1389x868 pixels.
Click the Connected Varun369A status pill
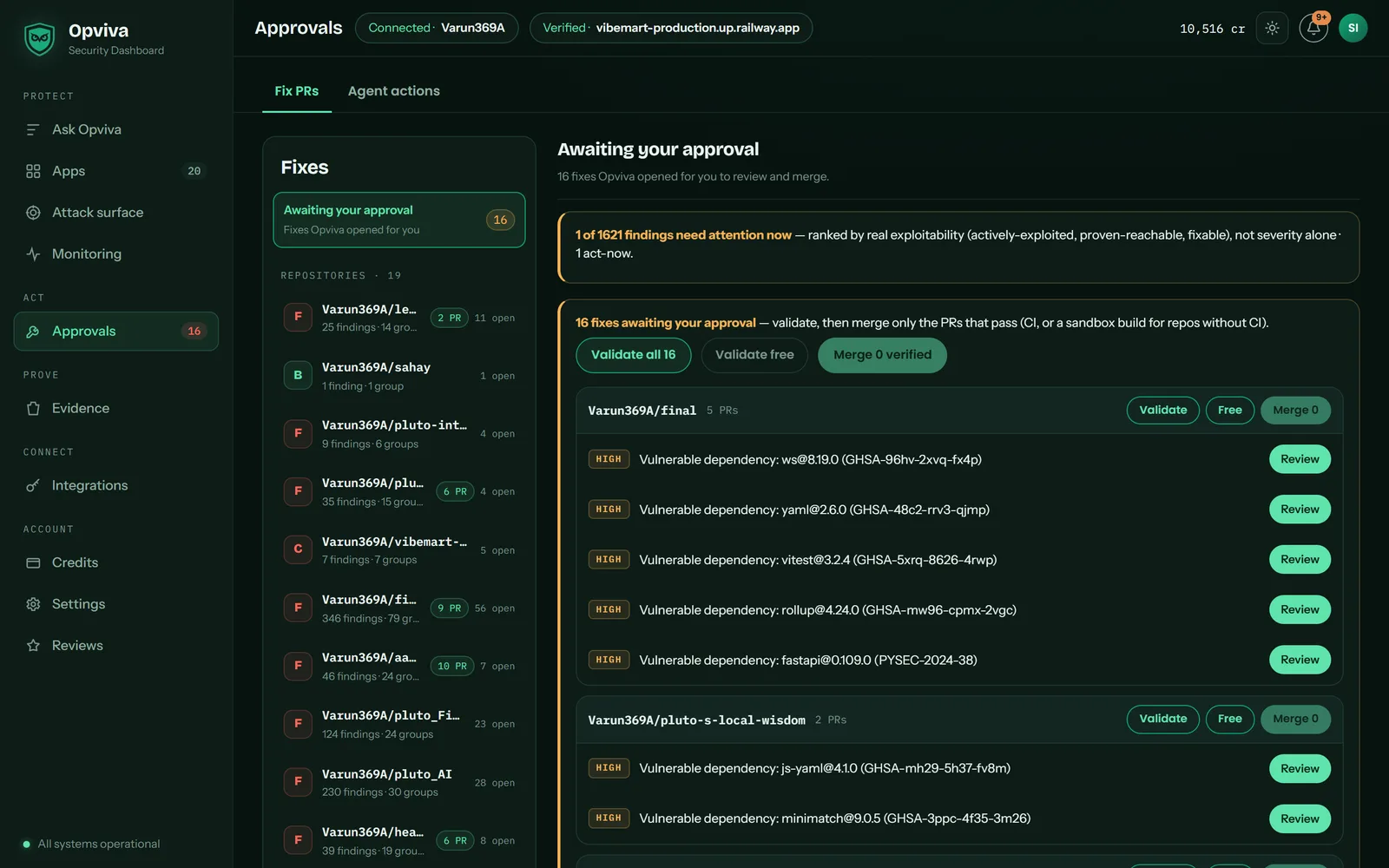point(437,28)
